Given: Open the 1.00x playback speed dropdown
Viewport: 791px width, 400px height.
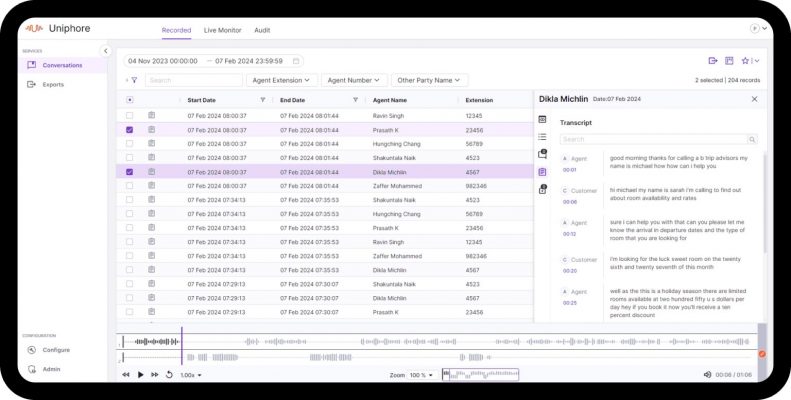Looking at the screenshot, I should coord(190,375).
